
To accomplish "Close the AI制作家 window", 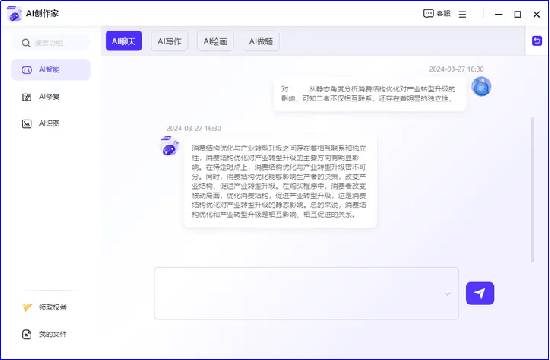I will click(537, 14).
